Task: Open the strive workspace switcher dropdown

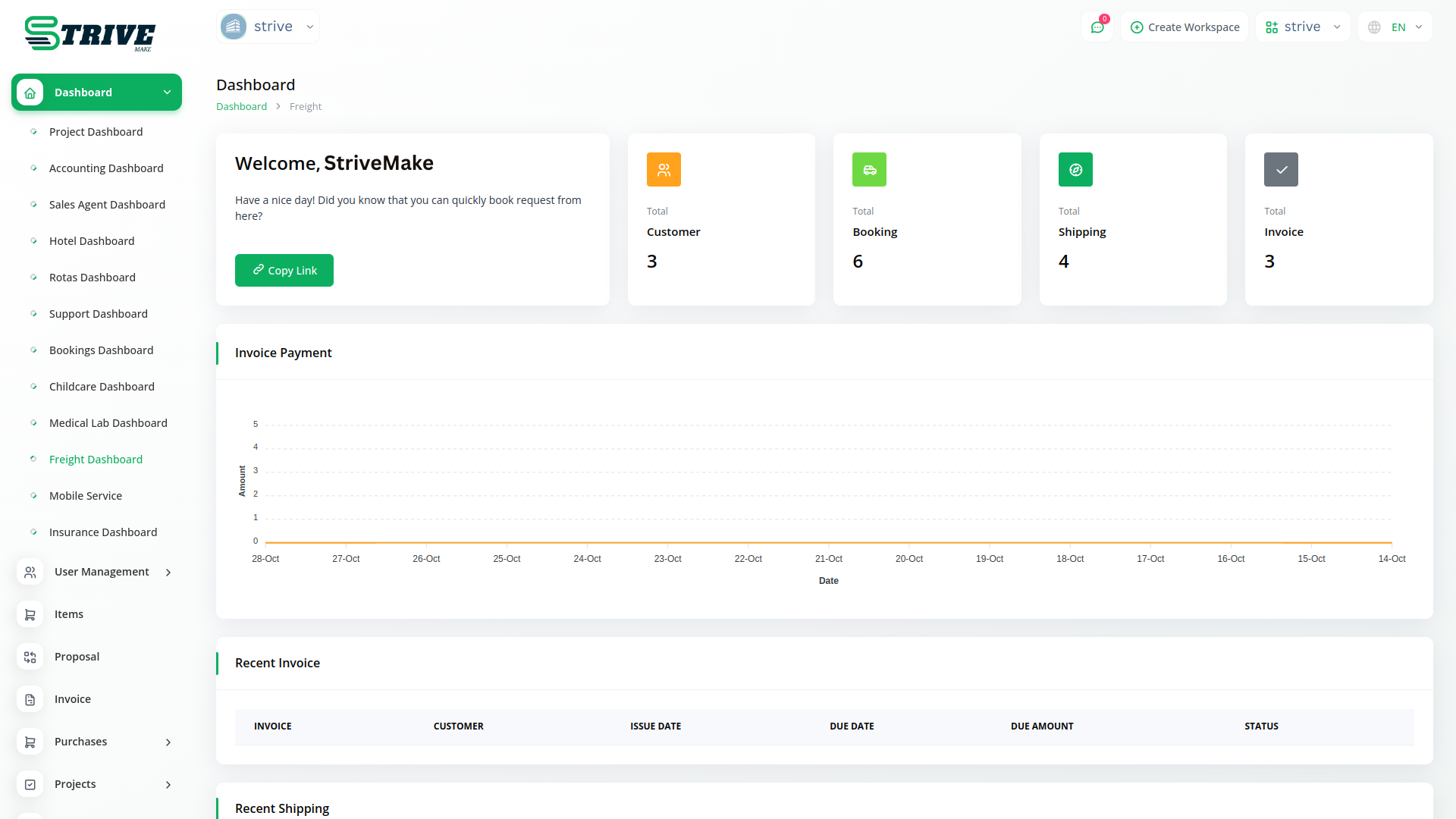Action: [x=1303, y=27]
